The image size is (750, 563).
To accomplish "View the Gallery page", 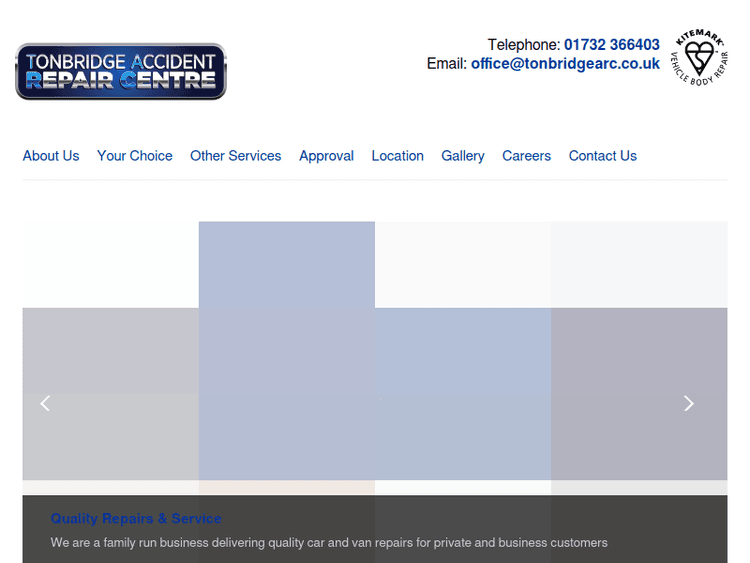I will (x=463, y=156).
